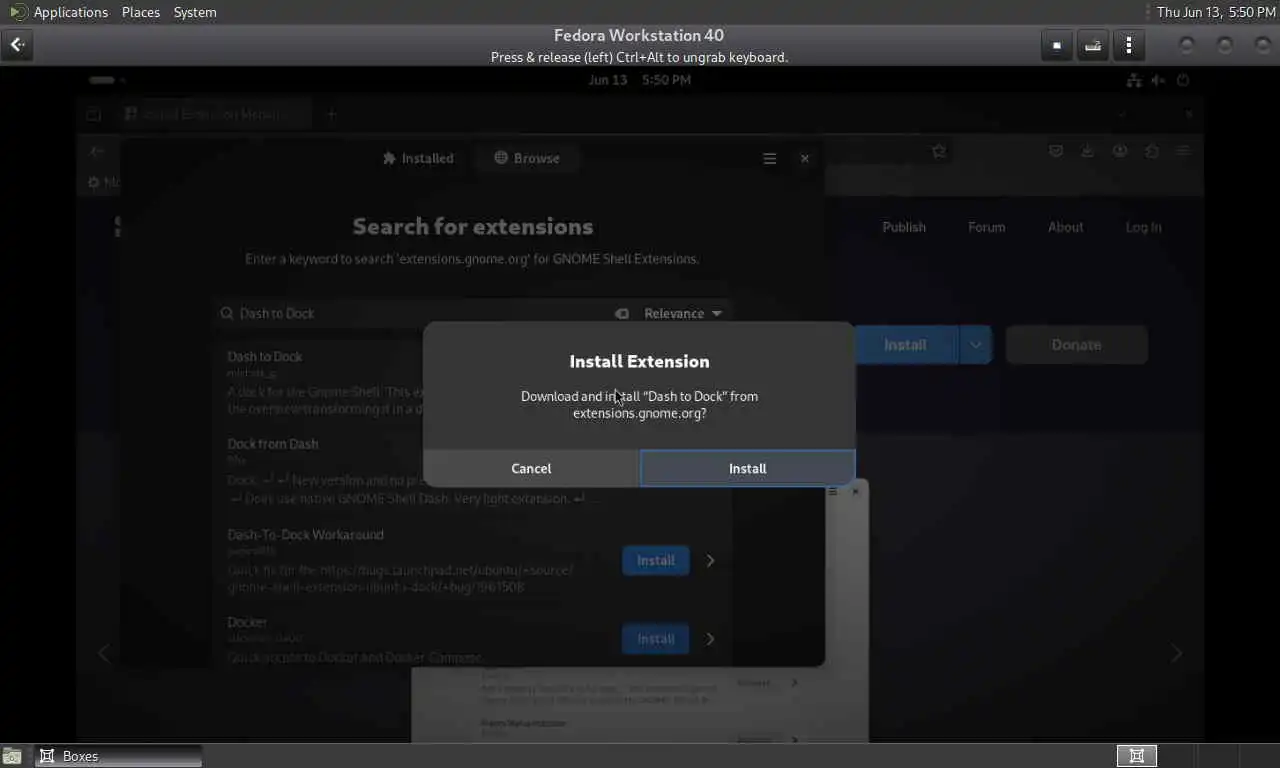The width and height of the screenshot is (1280, 768).
Task: Close the Extension Manager window
Action: point(805,158)
